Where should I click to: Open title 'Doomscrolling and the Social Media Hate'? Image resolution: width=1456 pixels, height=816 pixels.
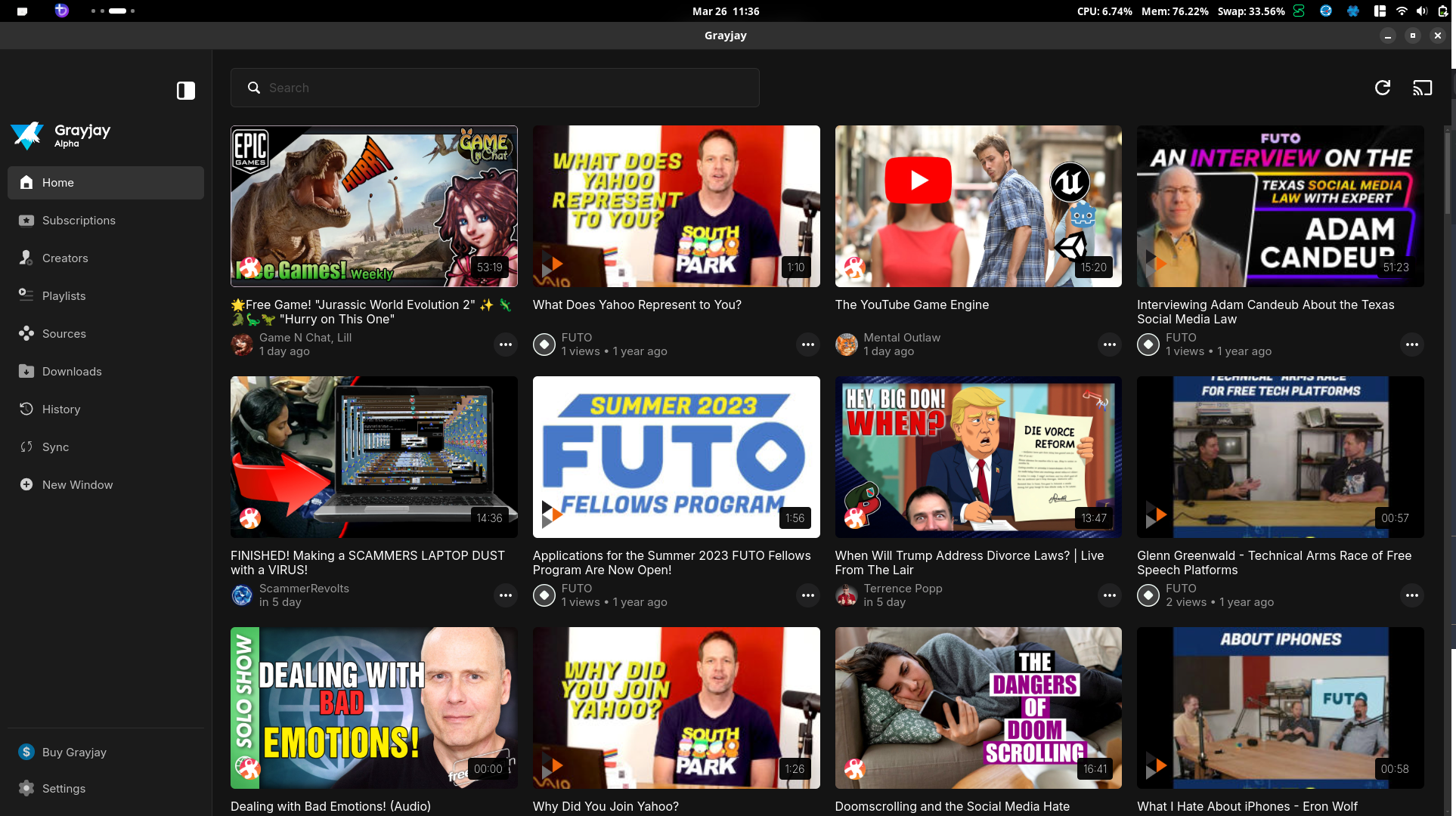(x=953, y=806)
